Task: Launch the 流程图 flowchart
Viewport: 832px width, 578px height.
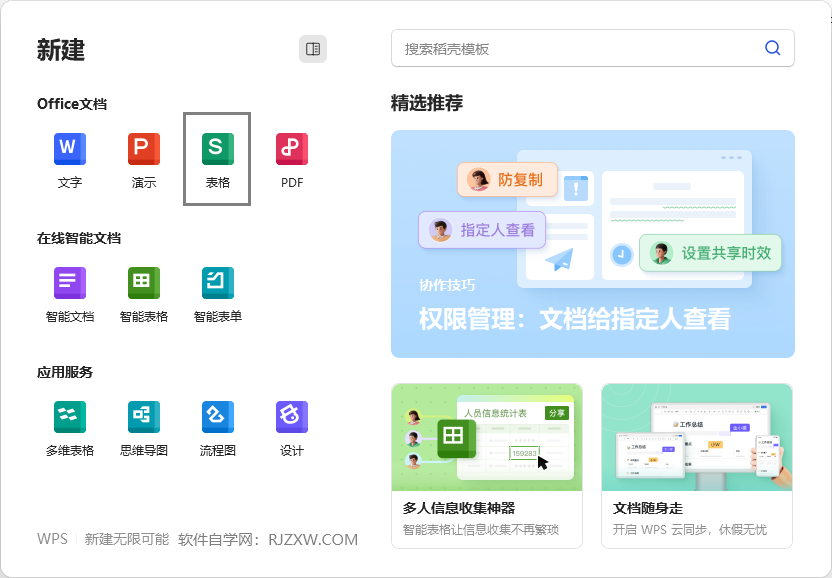Action: point(218,428)
